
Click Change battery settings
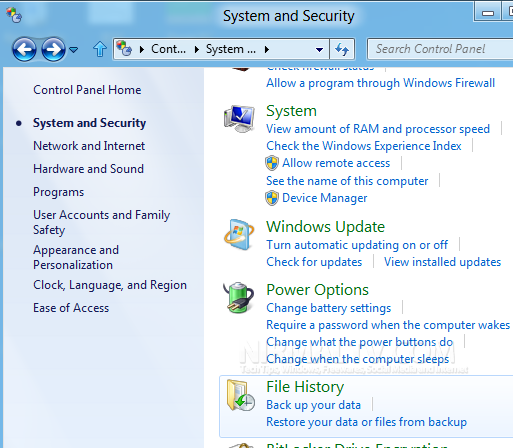(x=328, y=308)
